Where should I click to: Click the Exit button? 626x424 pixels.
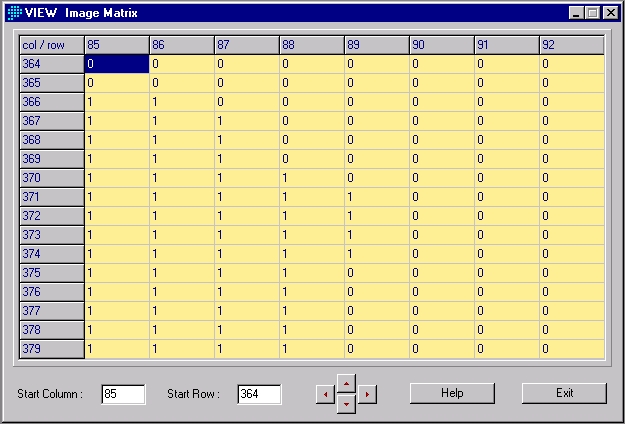pos(564,393)
